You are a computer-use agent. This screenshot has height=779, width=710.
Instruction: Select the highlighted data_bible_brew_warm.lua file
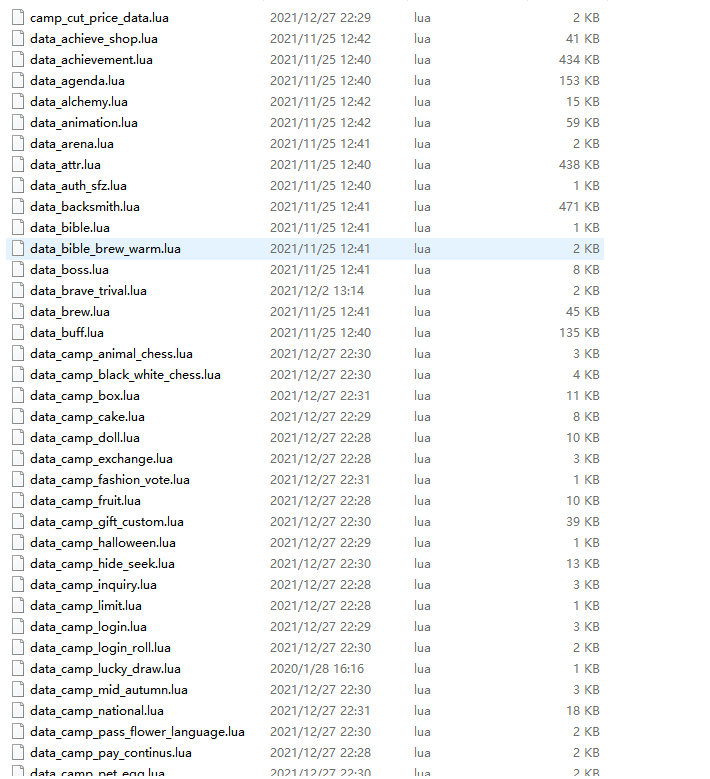[105, 249]
